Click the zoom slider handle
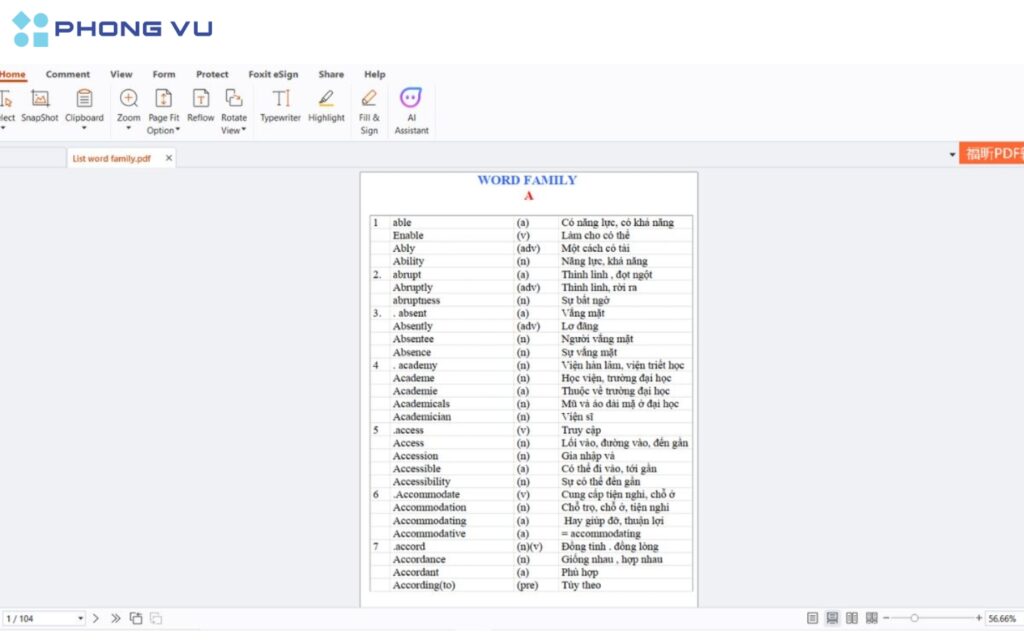Image resolution: width=1024 pixels, height=640 pixels. 914,619
